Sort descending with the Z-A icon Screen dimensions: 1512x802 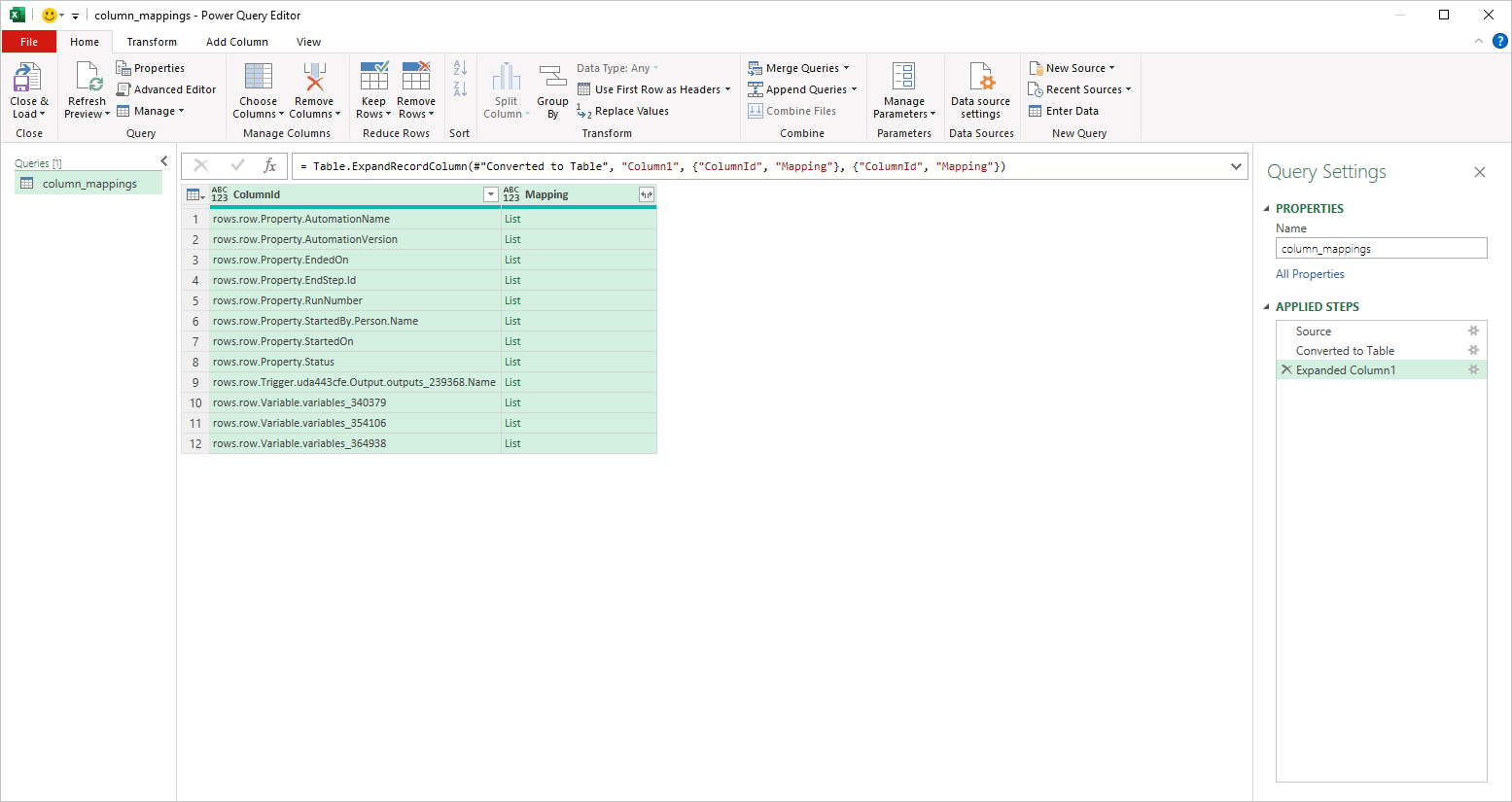click(460, 89)
